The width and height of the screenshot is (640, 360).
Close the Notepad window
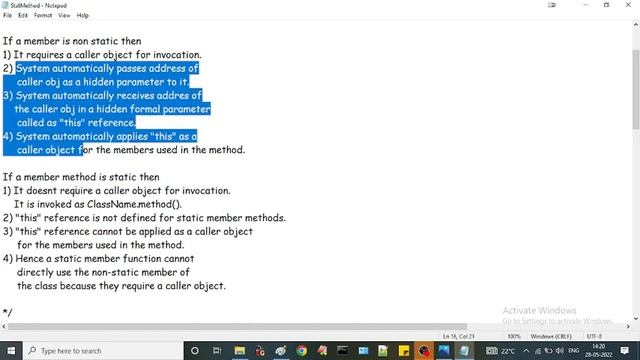628,5
